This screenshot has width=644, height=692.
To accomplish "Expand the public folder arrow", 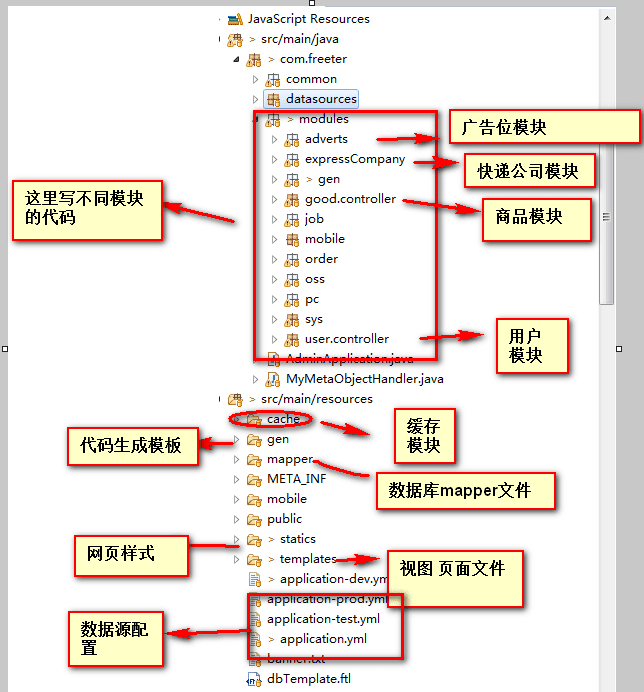I will [236, 519].
